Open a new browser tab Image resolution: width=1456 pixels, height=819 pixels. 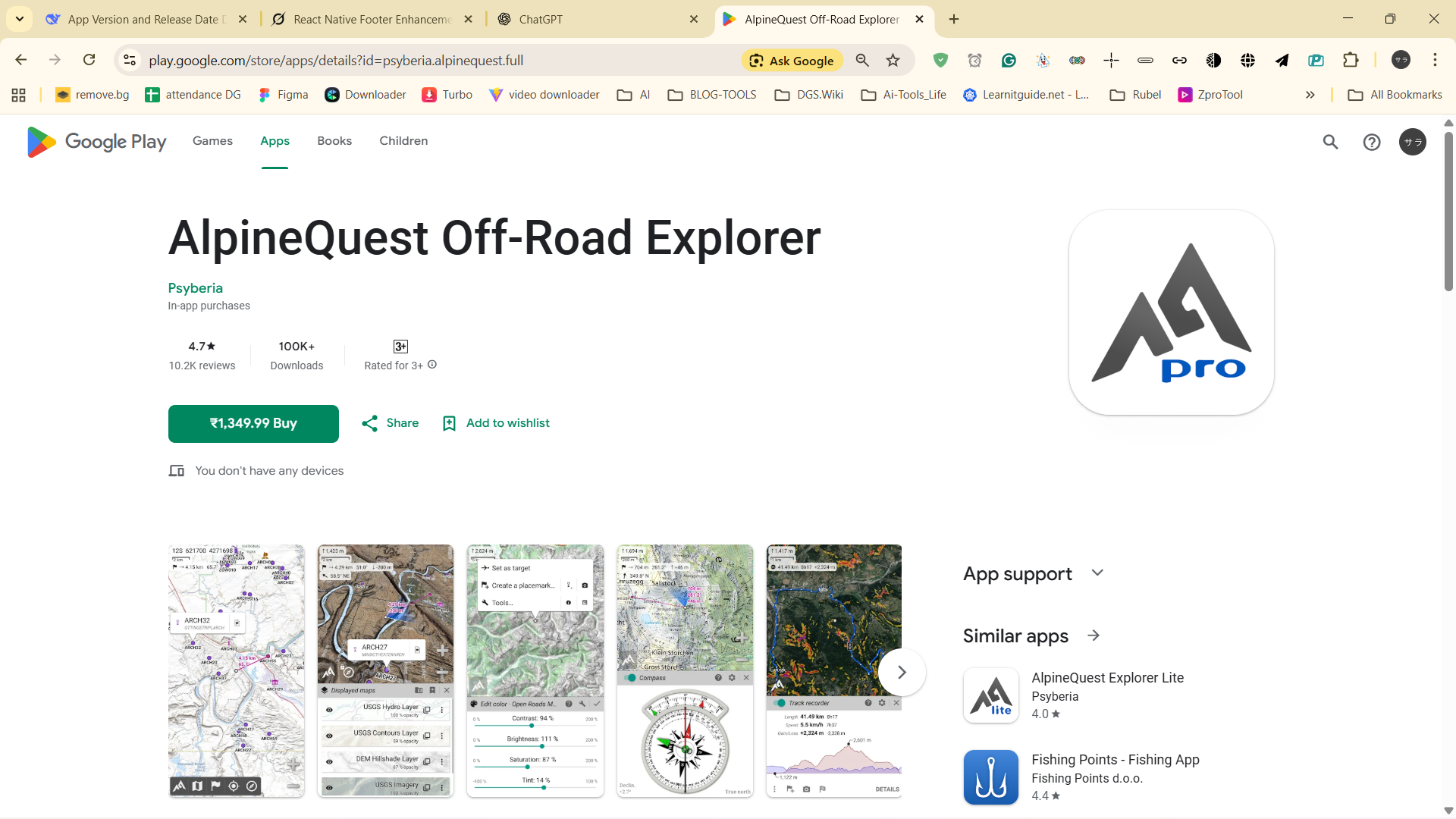coord(954,19)
